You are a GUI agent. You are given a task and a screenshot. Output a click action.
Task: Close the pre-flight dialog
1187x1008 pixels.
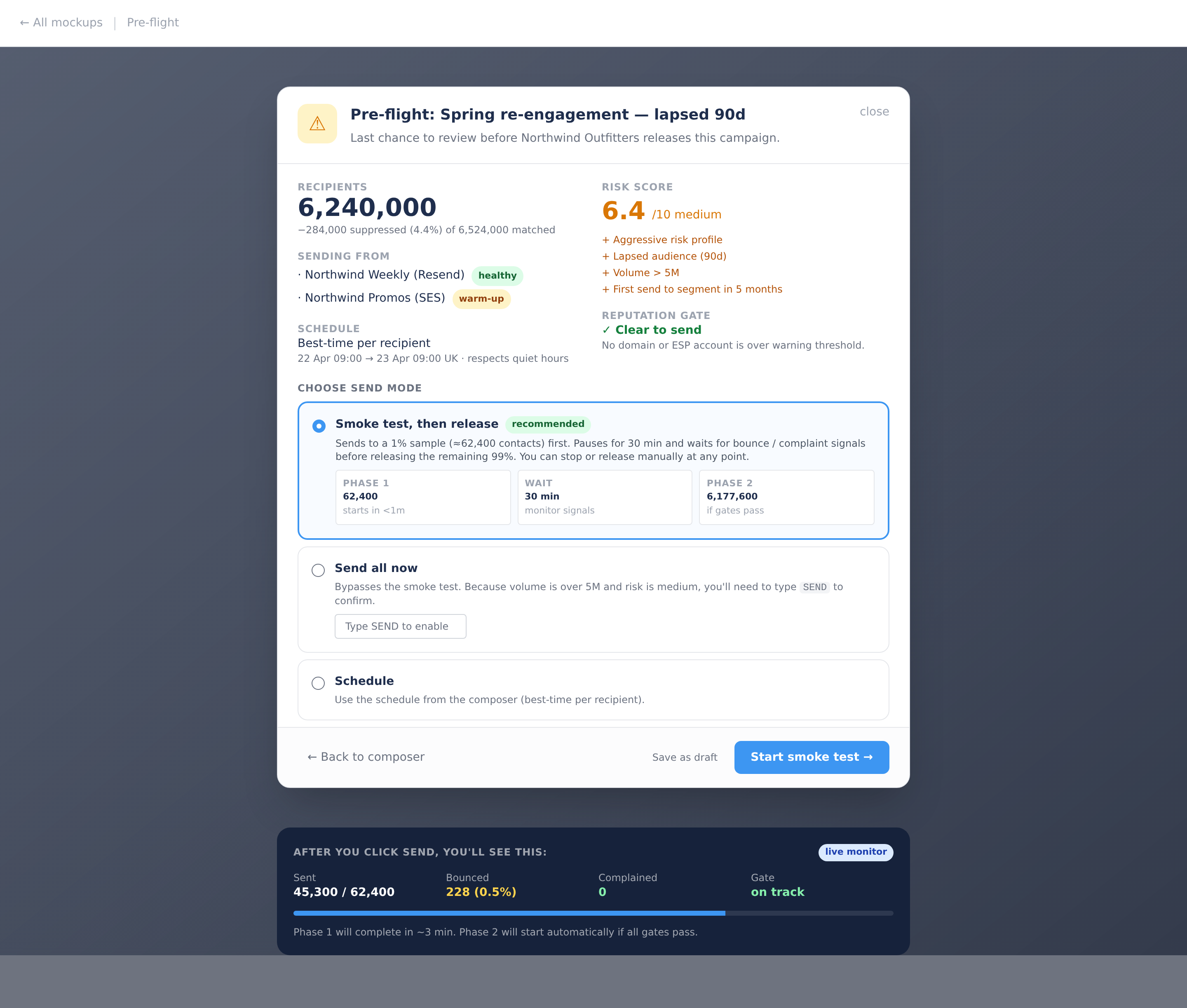click(x=875, y=111)
